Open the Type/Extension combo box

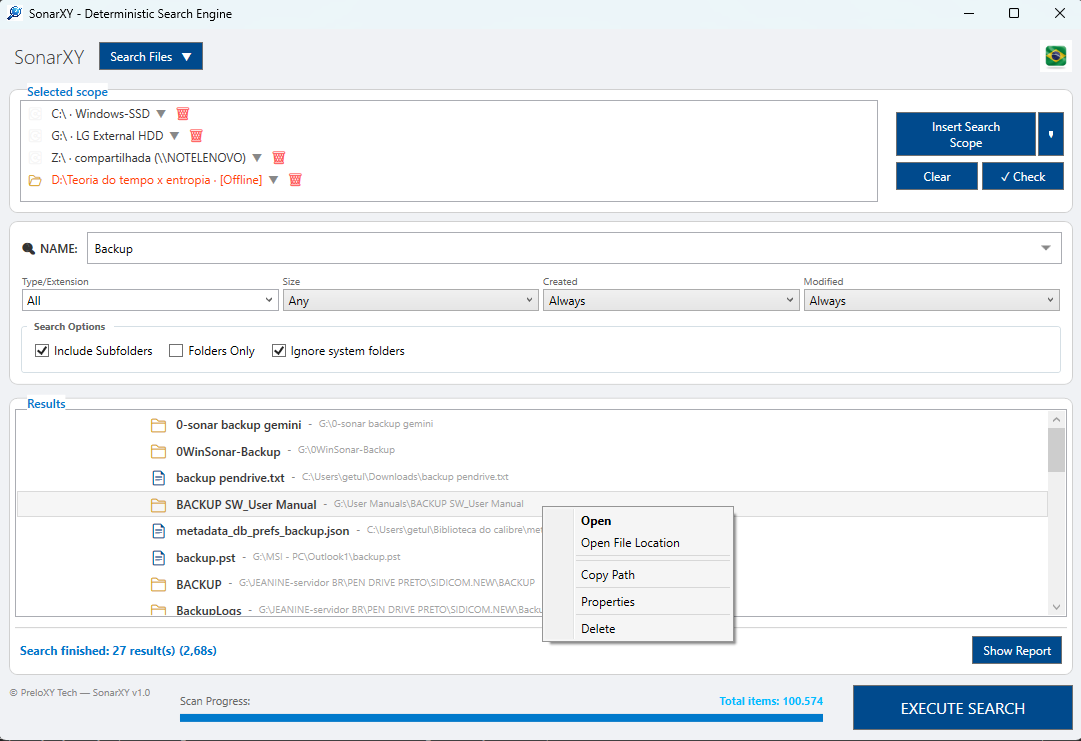click(150, 301)
